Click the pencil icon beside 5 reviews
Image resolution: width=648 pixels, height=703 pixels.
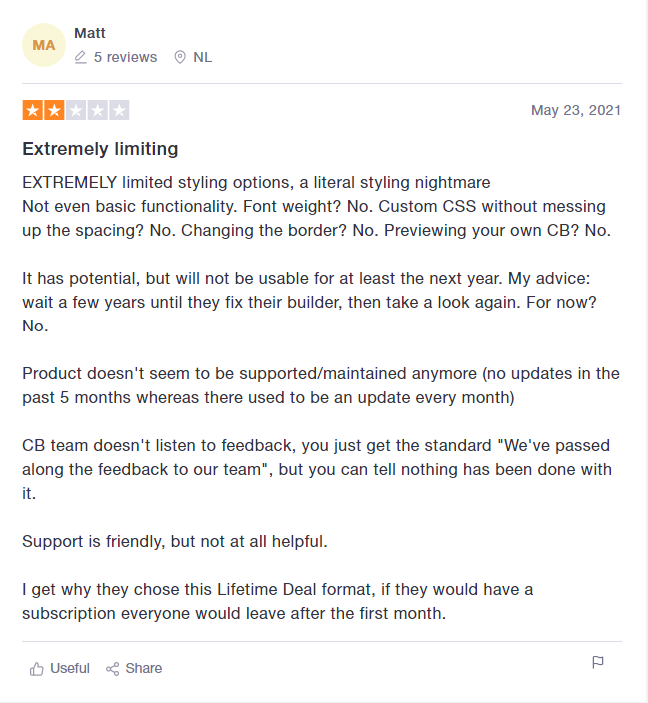pyautogui.click(x=81, y=57)
